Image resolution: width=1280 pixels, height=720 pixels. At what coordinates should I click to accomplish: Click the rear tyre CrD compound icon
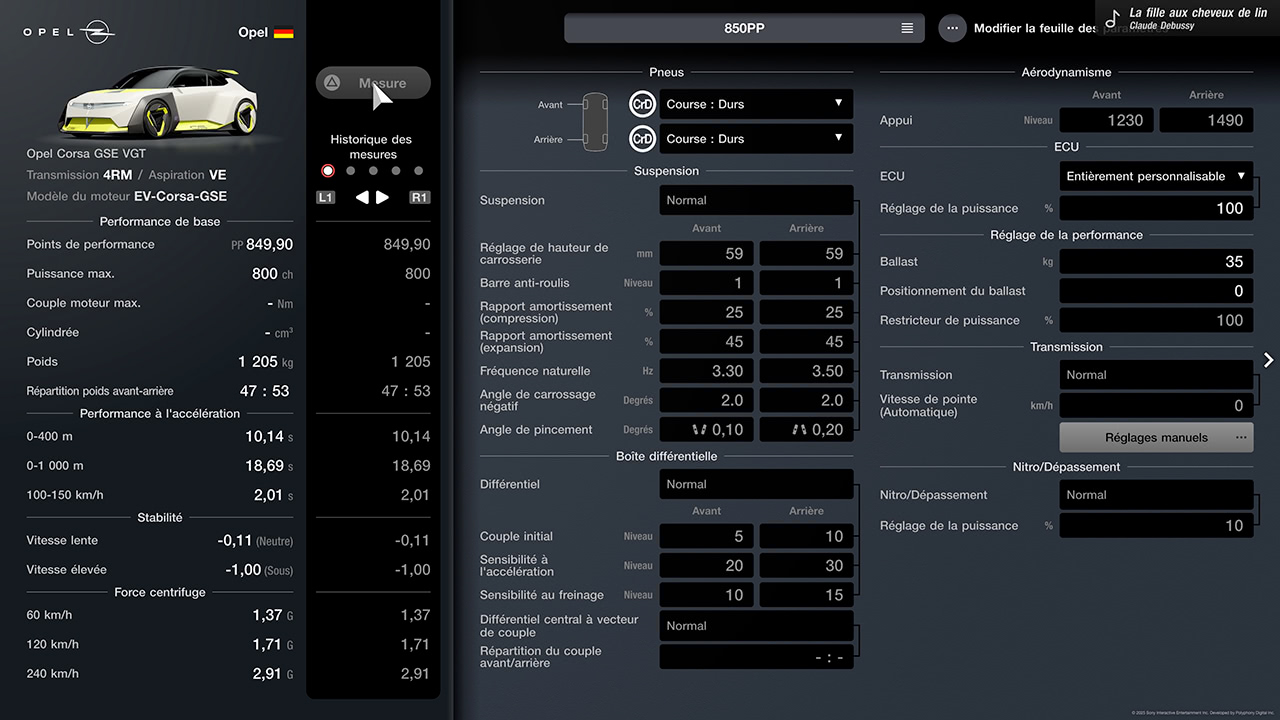coord(642,139)
